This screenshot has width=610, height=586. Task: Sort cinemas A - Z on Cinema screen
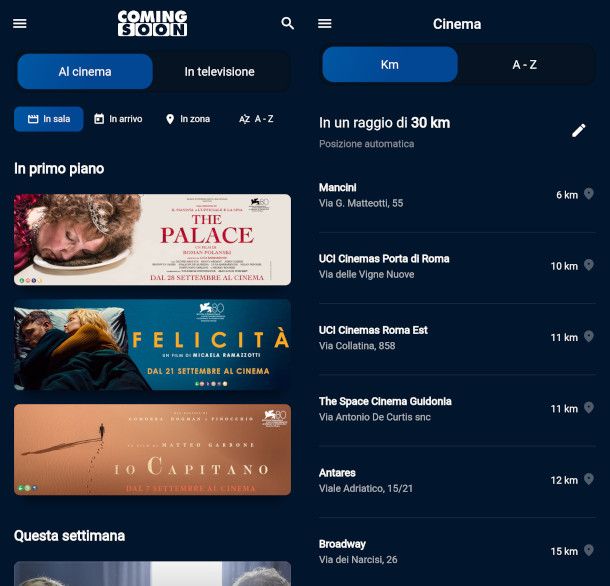[x=524, y=65]
